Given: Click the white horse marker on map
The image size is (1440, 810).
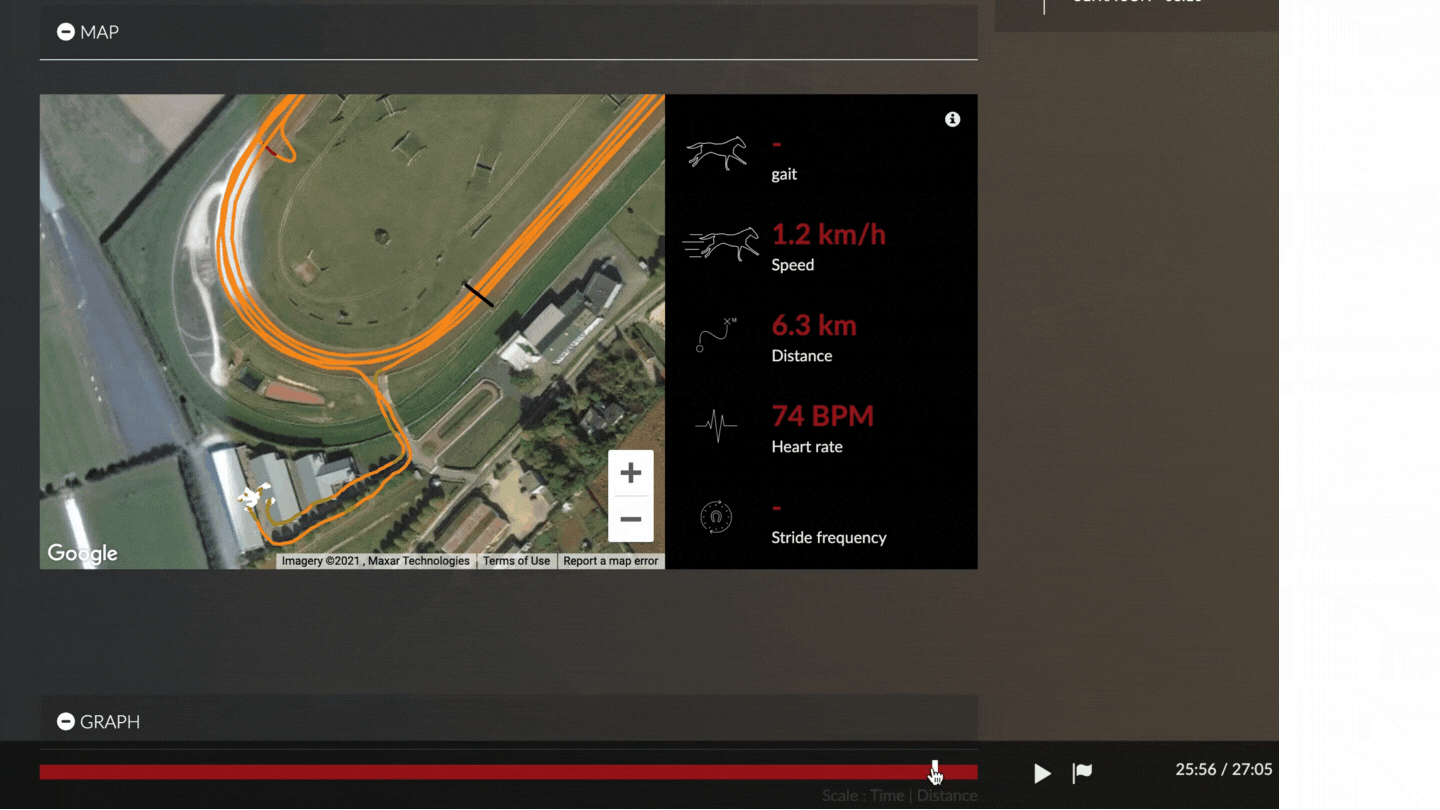Looking at the screenshot, I should coord(255,496).
